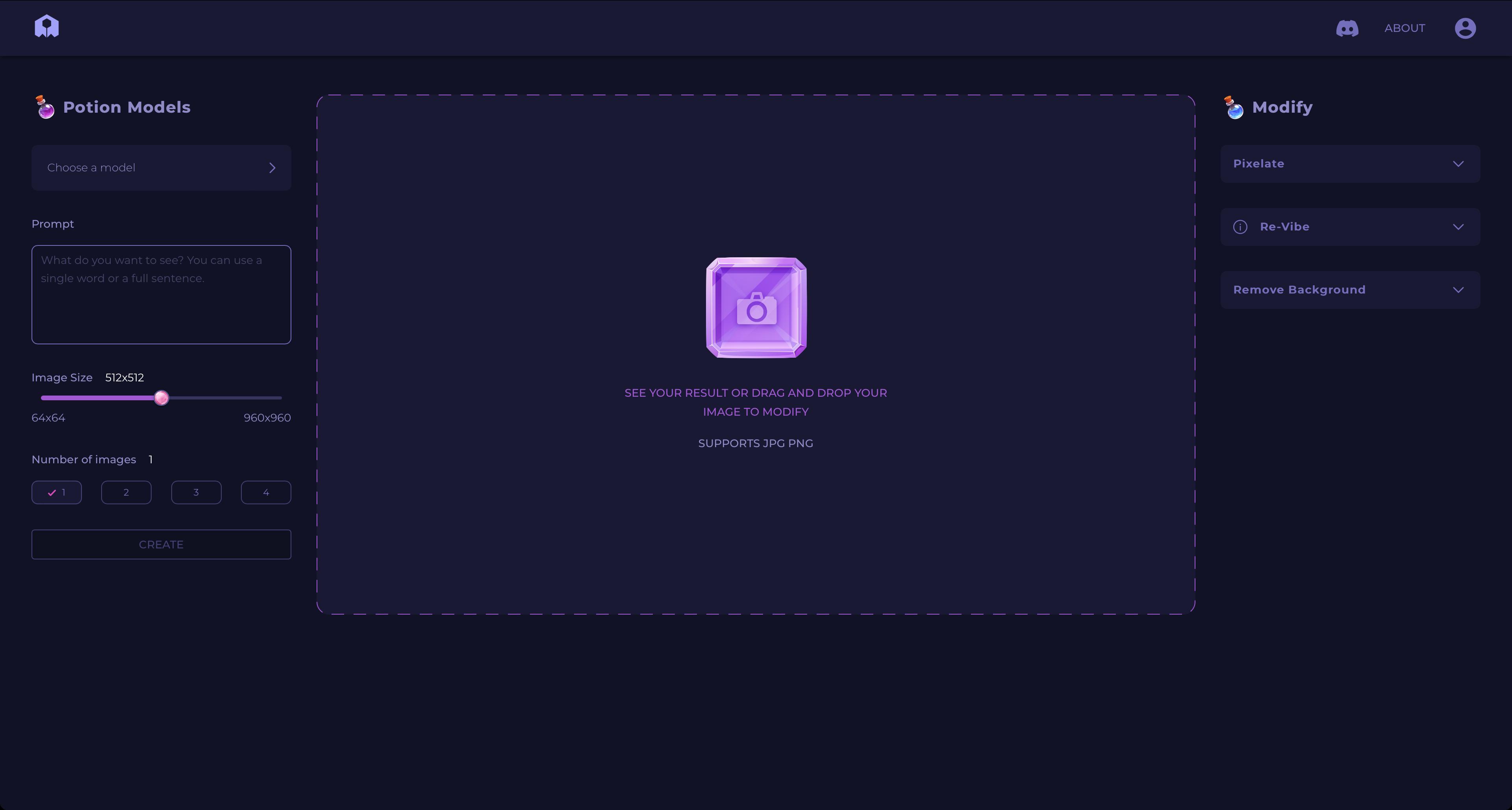The image size is (1512, 810).
Task: Open the ABOUT page
Action: point(1404,28)
